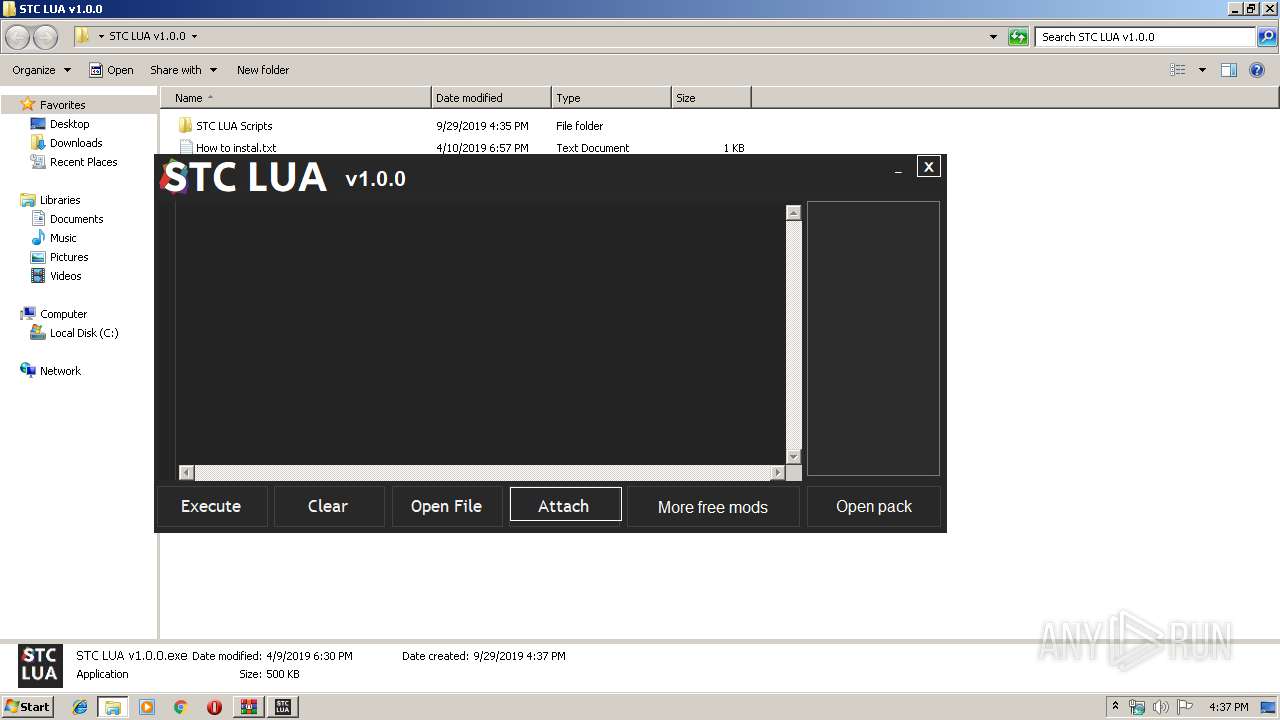This screenshot has width=1280, height=720.
Task: Click the folder root breadcrumb dropdown arrow
Action: tap(101, 36)
